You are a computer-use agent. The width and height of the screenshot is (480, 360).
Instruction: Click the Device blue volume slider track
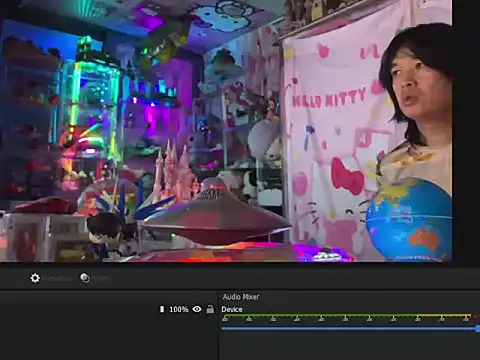[x=349, y=329]
